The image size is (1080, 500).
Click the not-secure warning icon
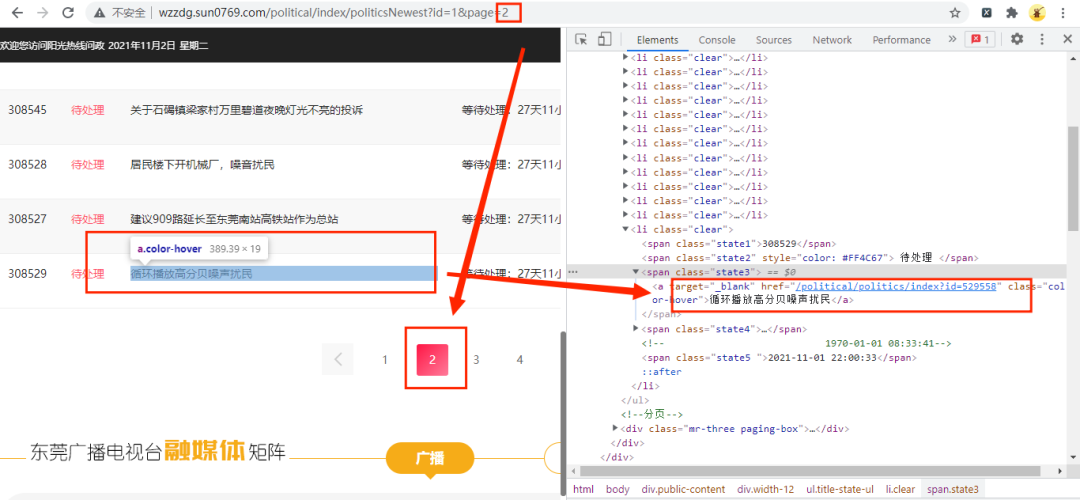click(100, 12)
